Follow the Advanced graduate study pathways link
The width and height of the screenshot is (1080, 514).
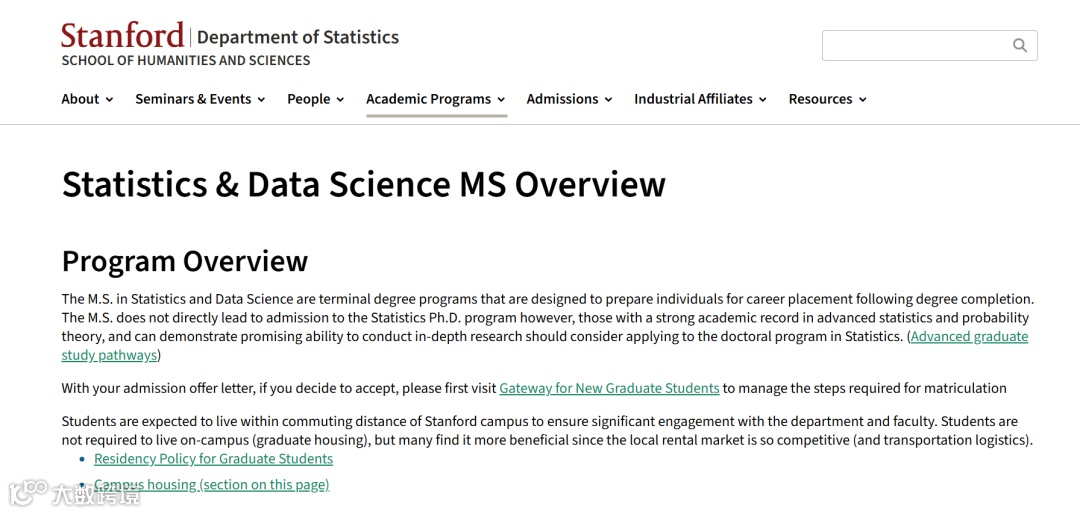coord(544,346)
